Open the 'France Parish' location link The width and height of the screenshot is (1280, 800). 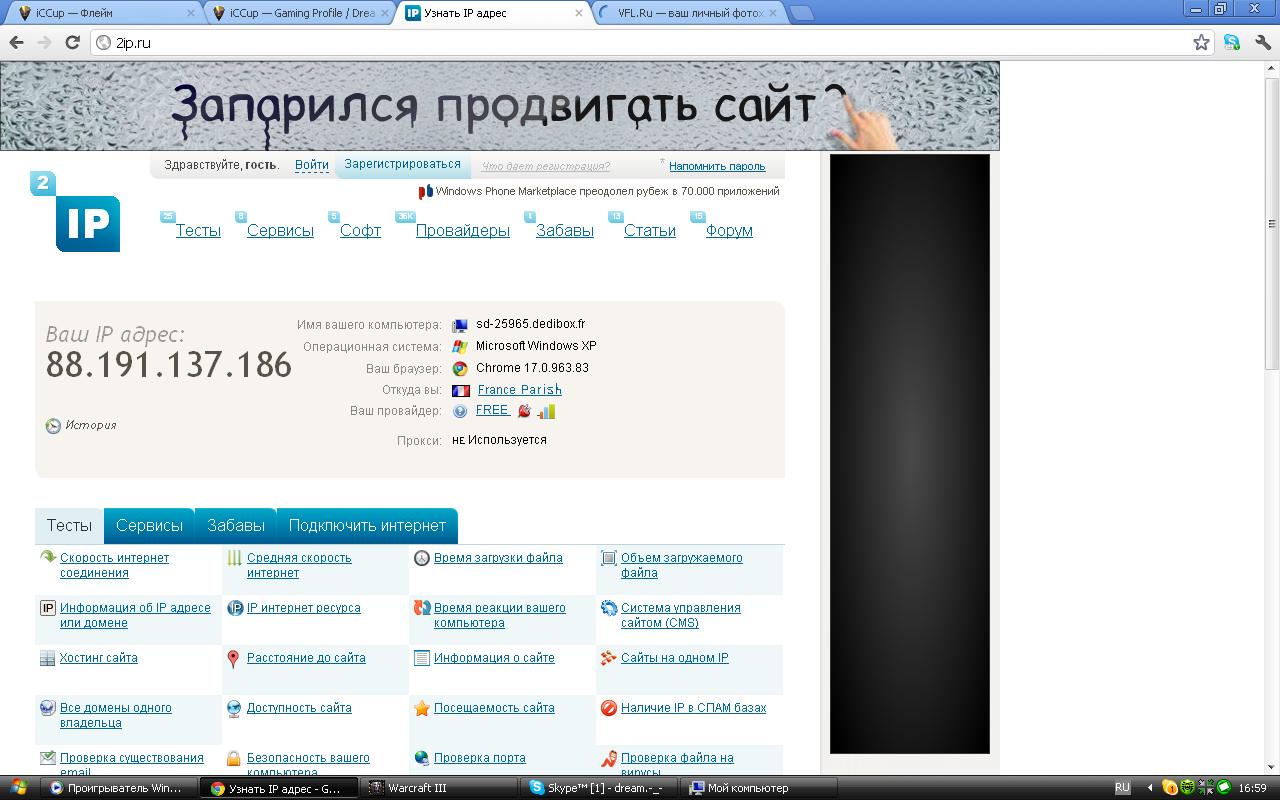[520, 390]
